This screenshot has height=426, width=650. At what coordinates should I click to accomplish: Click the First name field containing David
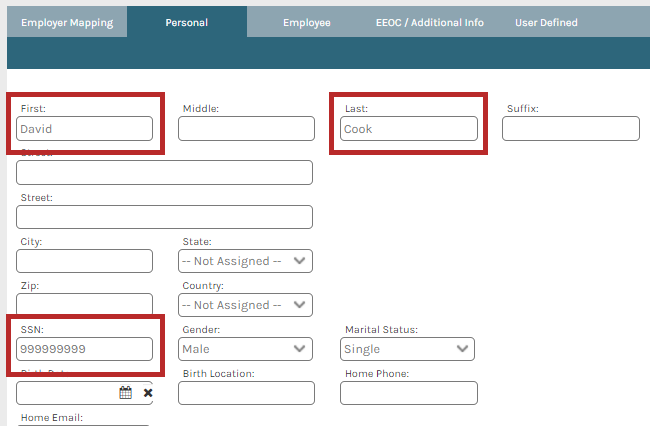pyautogui.click(x=85, y=129)
